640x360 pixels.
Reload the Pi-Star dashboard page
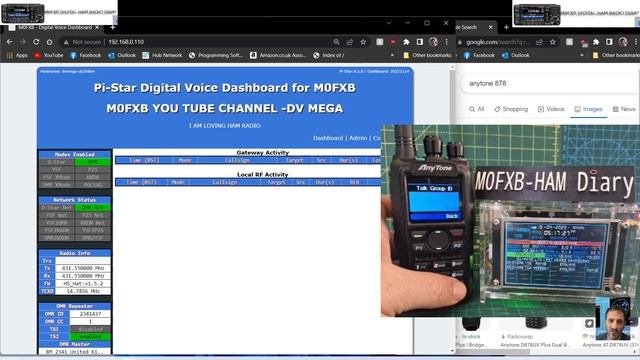click(36, 42)
